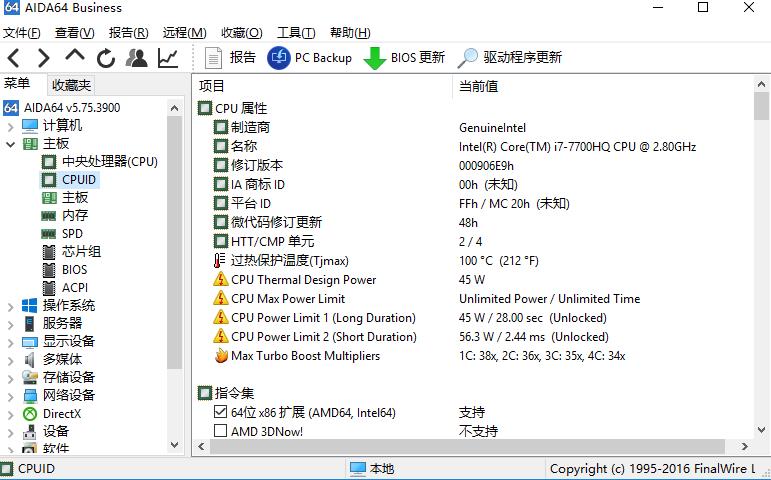Open remote user management icon
771x480 pixels.
pos(137,58)
